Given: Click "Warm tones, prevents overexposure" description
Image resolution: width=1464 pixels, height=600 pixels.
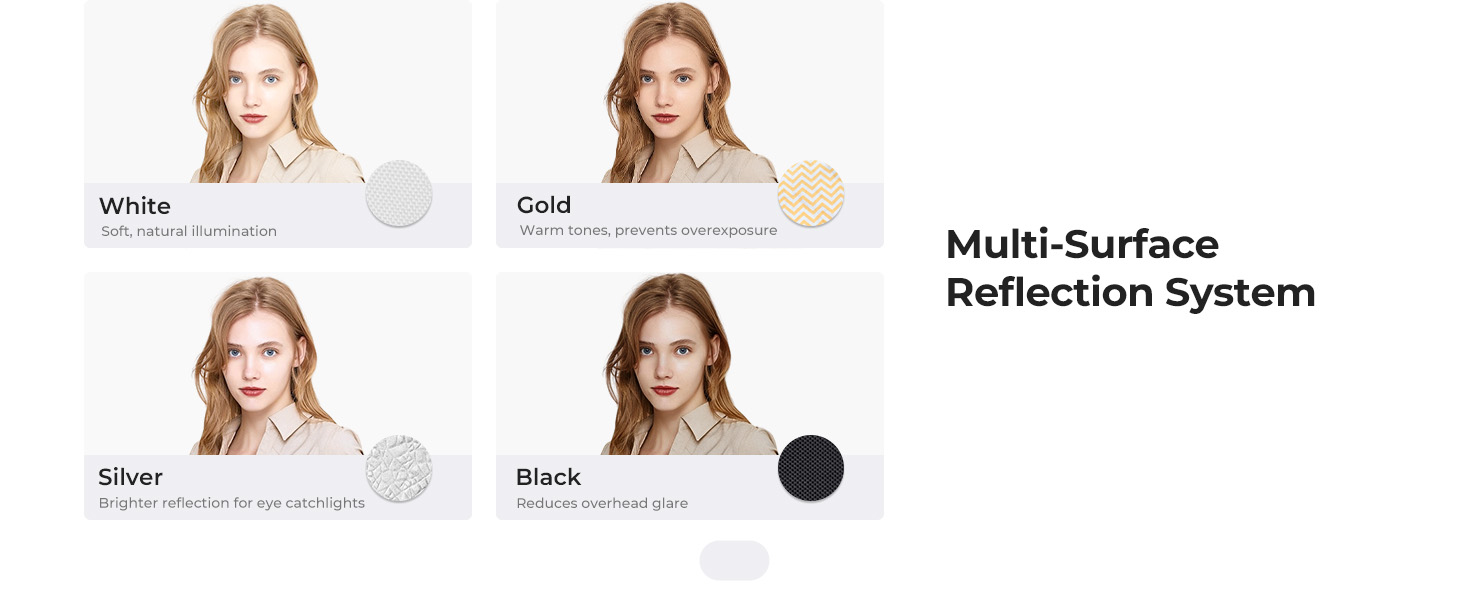Looking at the screenshot, I should (648, 231).
